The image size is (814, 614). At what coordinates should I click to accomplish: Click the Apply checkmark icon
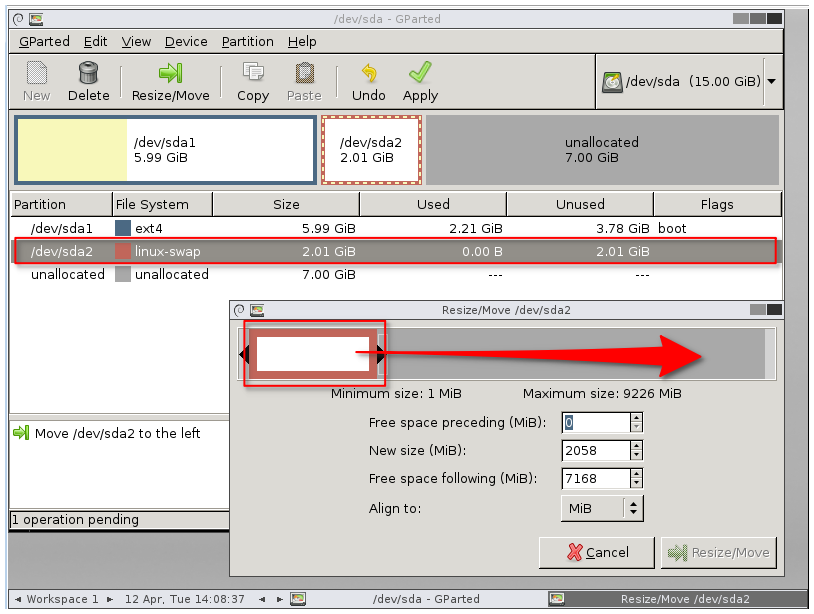tap(420, 72)
